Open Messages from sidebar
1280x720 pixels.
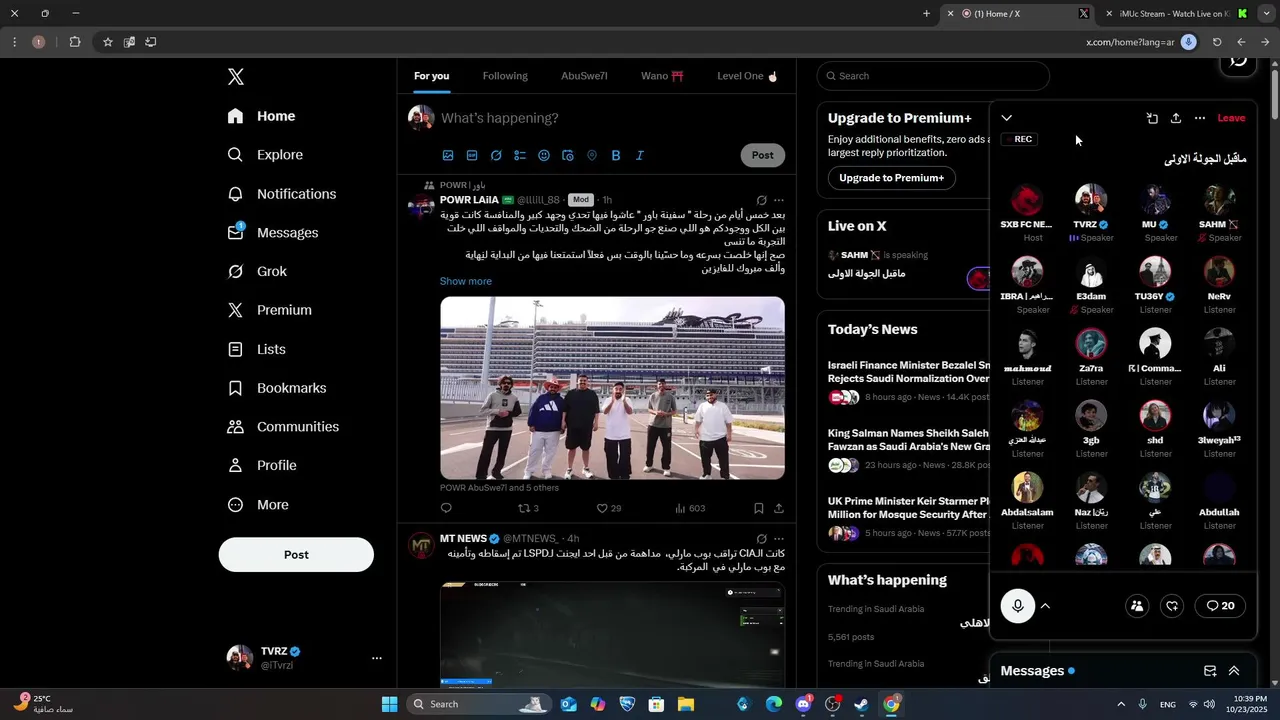(274, 233)
